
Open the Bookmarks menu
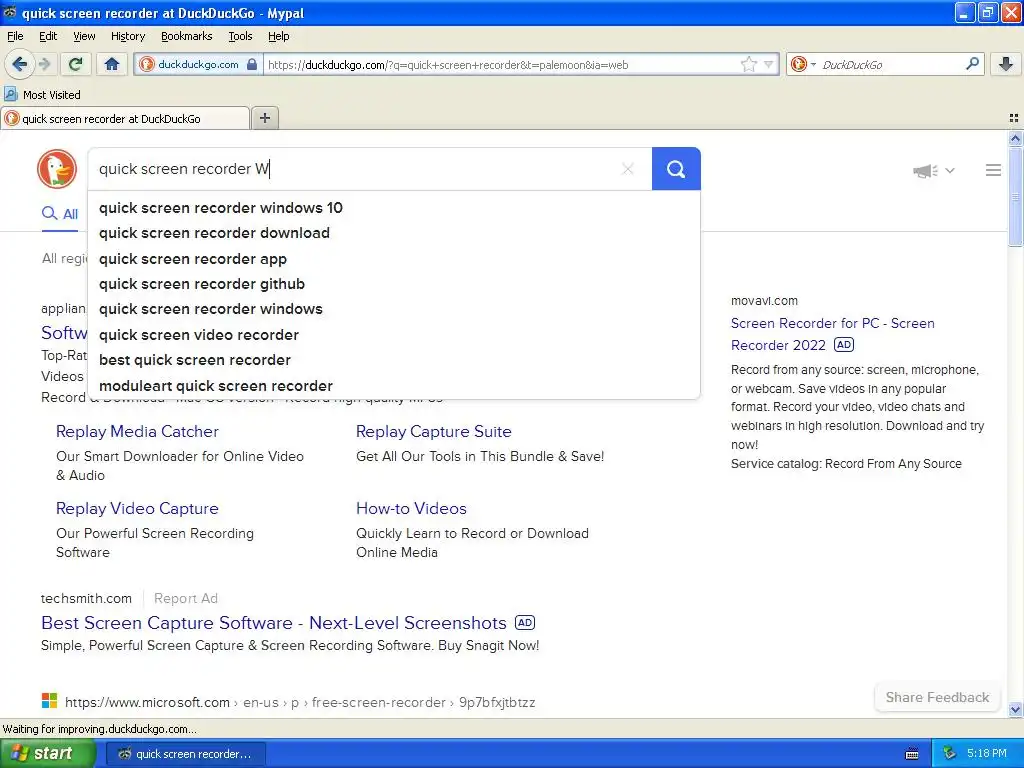pyautogui.click(x=187, y=36)
